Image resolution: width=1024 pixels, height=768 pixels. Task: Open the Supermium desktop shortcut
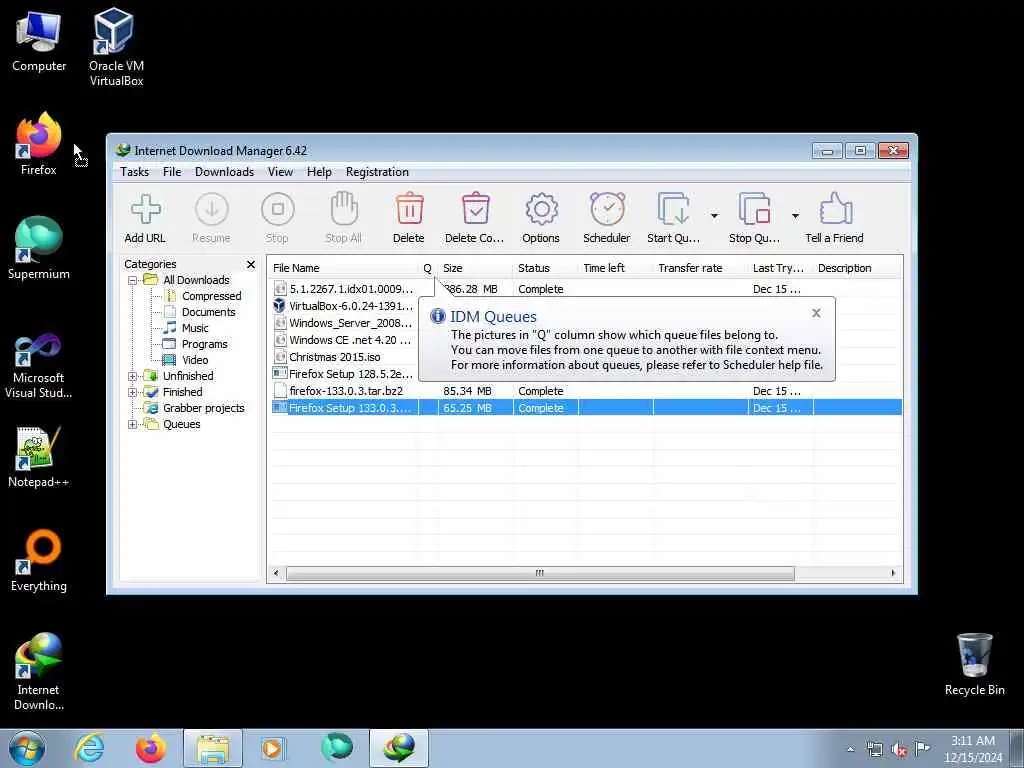tap(39, 248)
